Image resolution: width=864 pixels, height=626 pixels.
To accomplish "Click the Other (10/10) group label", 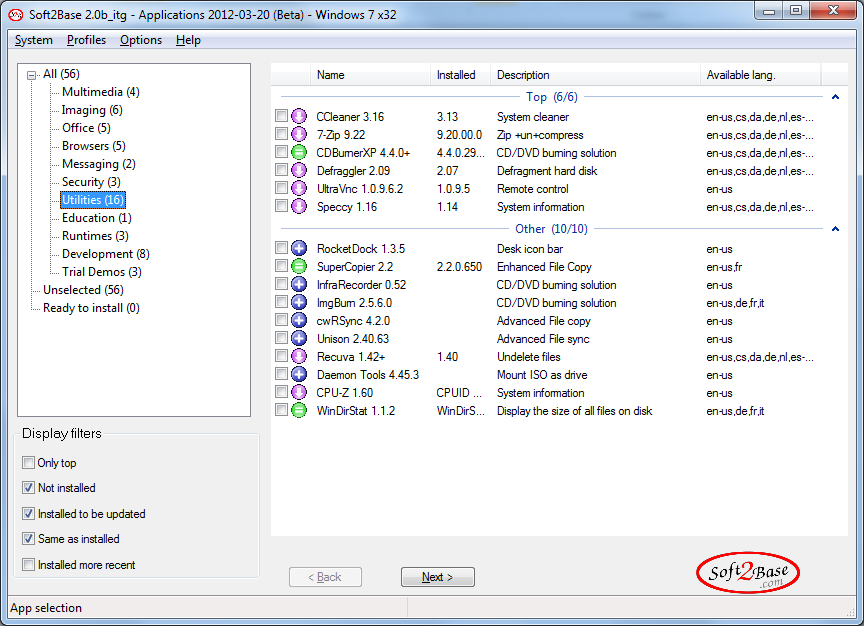I will click(x=551, y=229).
